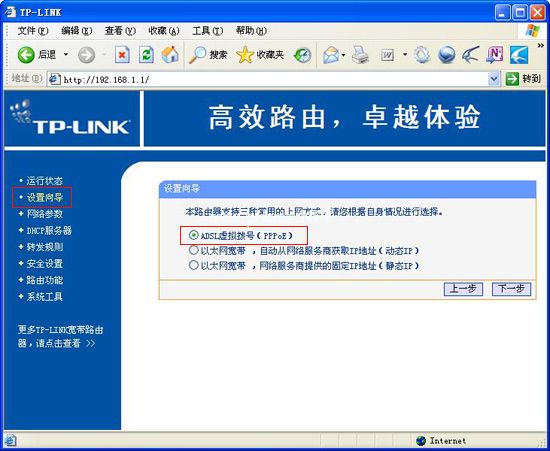Screen dimensions: 550x451
Task: Click the address bar URL field
Action: coord(275,79)
